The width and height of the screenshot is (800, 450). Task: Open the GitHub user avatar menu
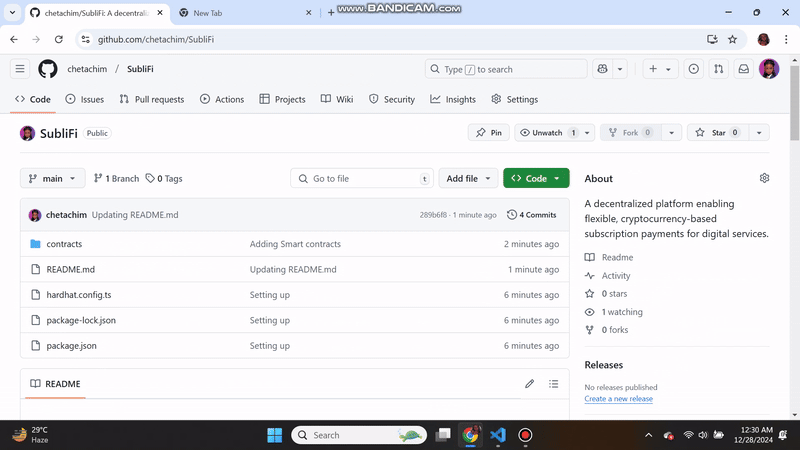[x=769, y=69]
